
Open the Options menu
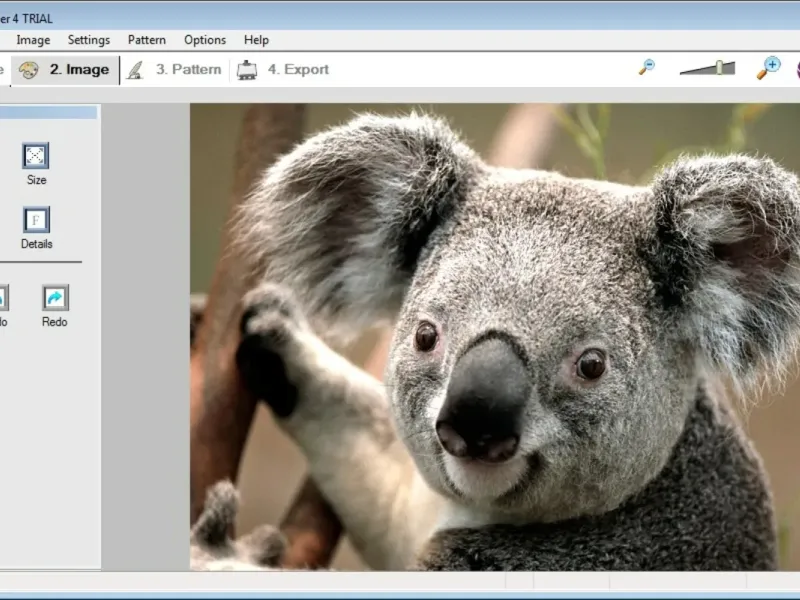[x=205, y=40]
